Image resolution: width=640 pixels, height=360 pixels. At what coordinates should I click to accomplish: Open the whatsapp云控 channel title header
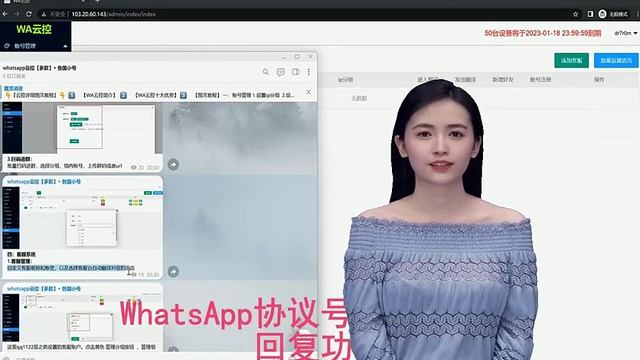[x=40, y=68]
